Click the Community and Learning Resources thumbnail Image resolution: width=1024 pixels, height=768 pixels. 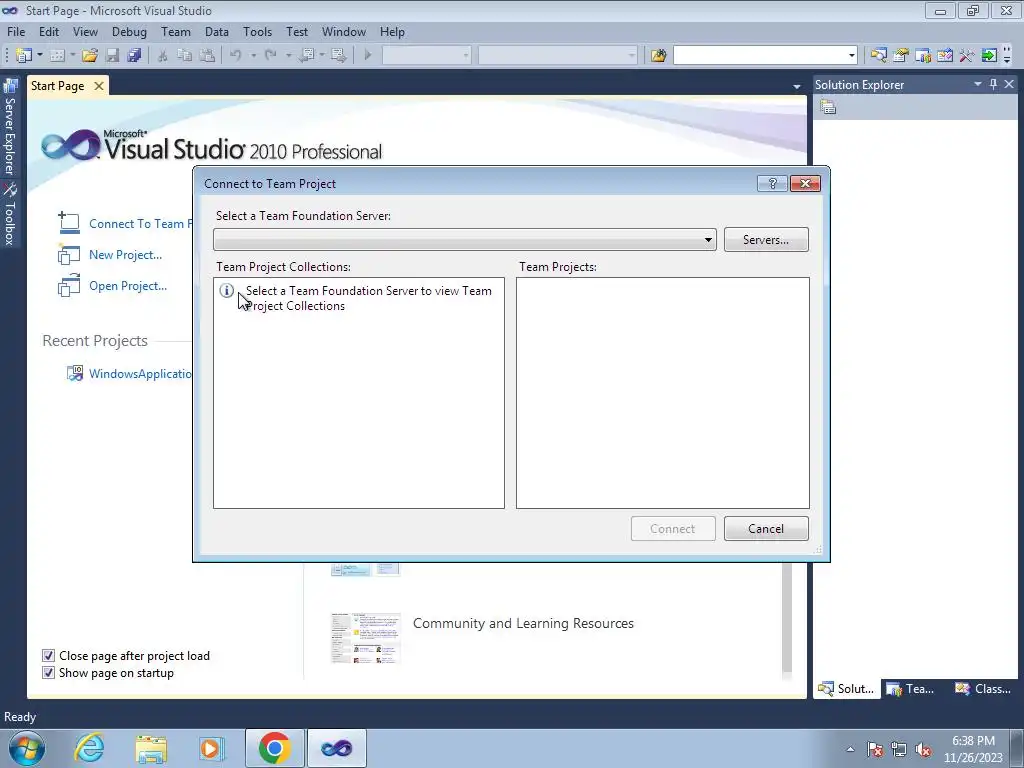(366, 638)
